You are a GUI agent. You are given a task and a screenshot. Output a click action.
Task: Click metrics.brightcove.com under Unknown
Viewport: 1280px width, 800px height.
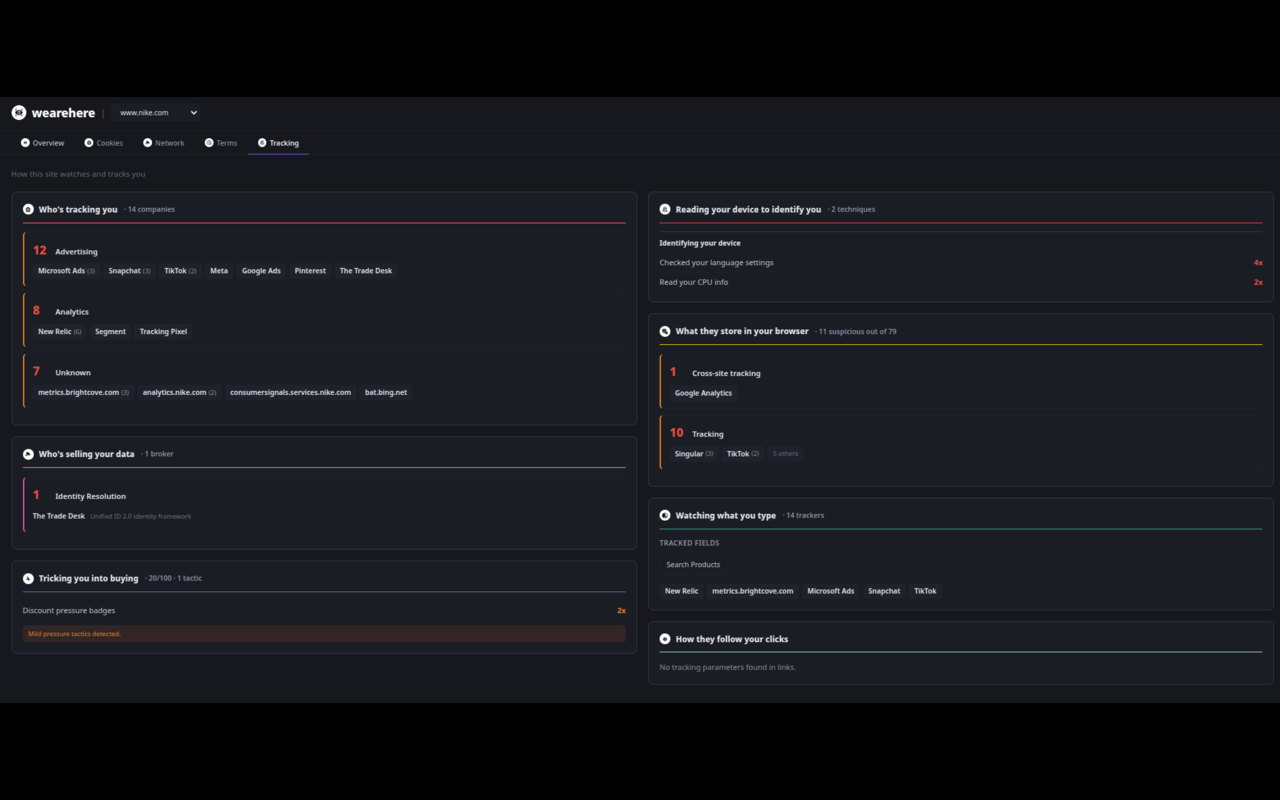coord(83,393)
